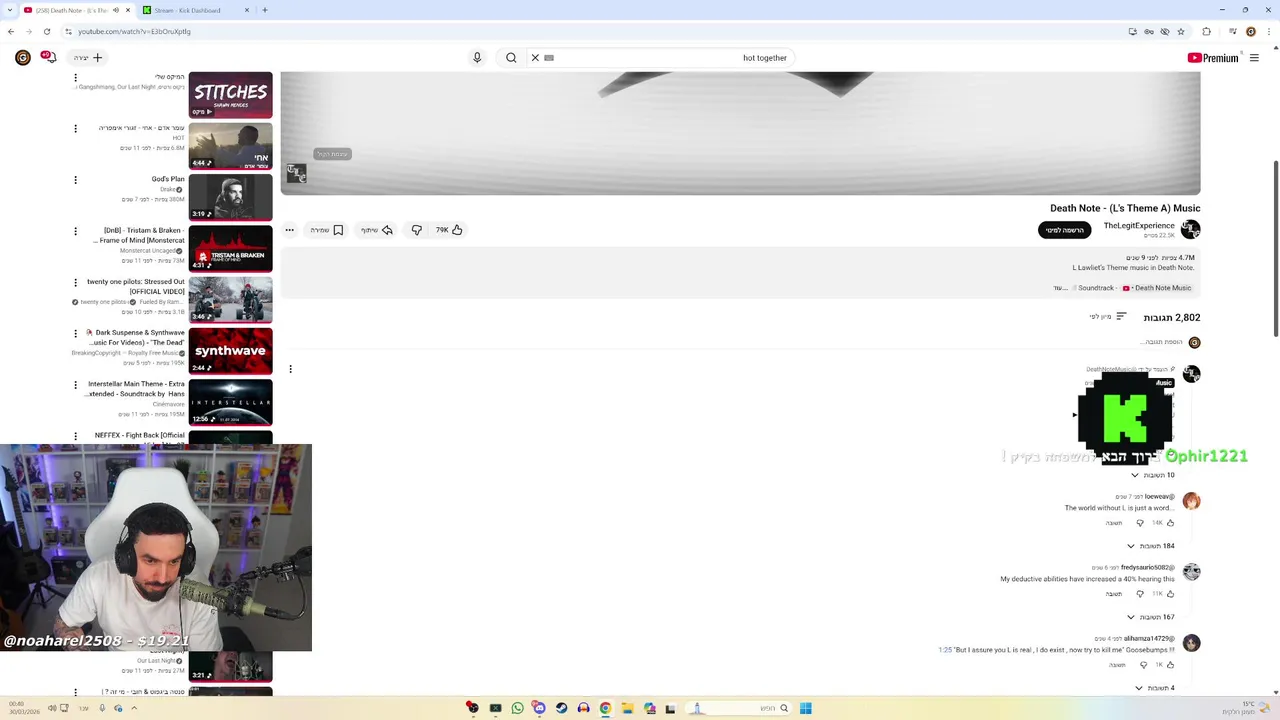This screenshot has width=1280, height=720.
Task: Click the page vertical scrollbar
Action: point(1275,248)
